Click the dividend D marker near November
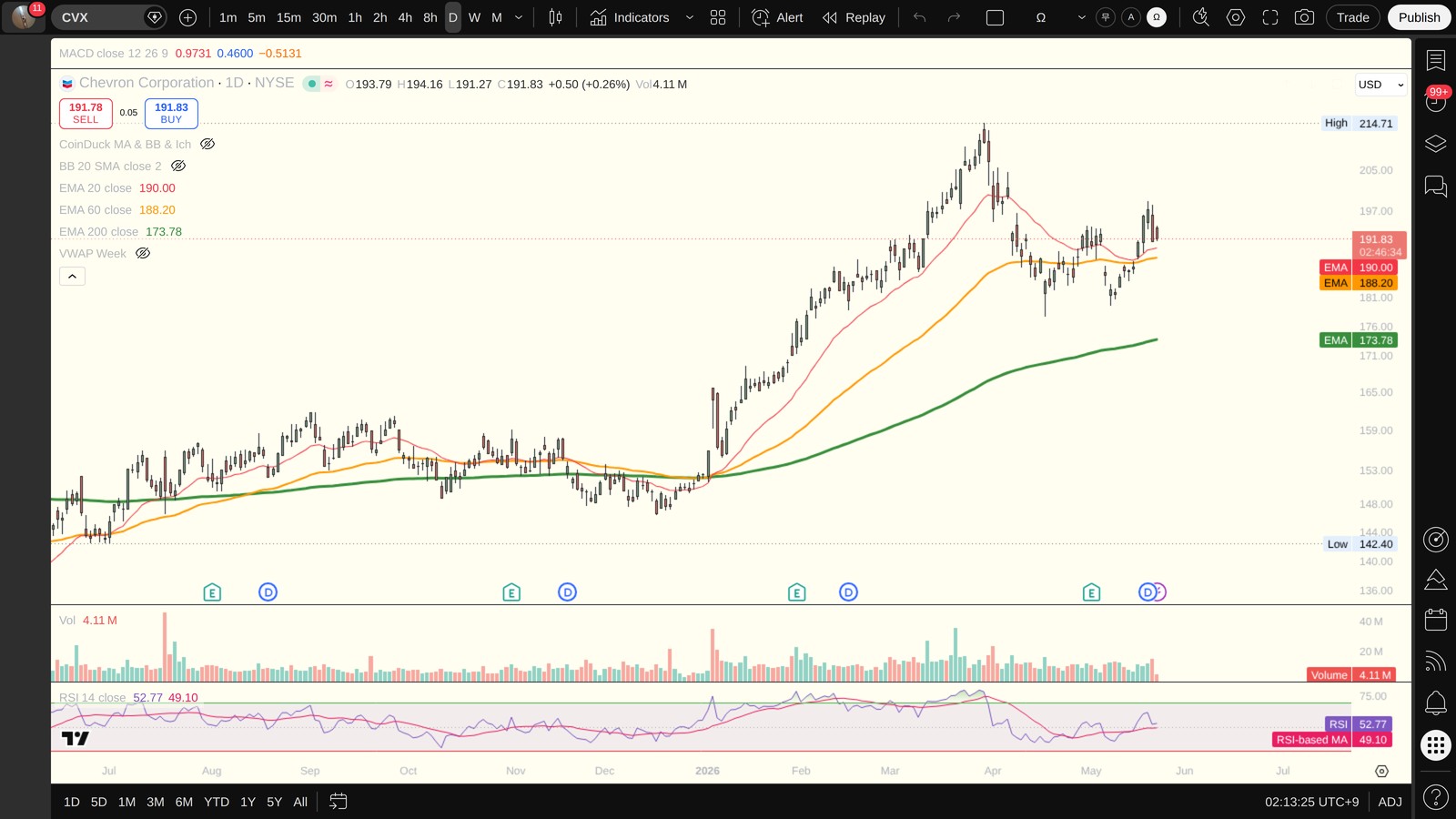The image size is (1456, 819). pyautogui.click(x=567, y=592)
